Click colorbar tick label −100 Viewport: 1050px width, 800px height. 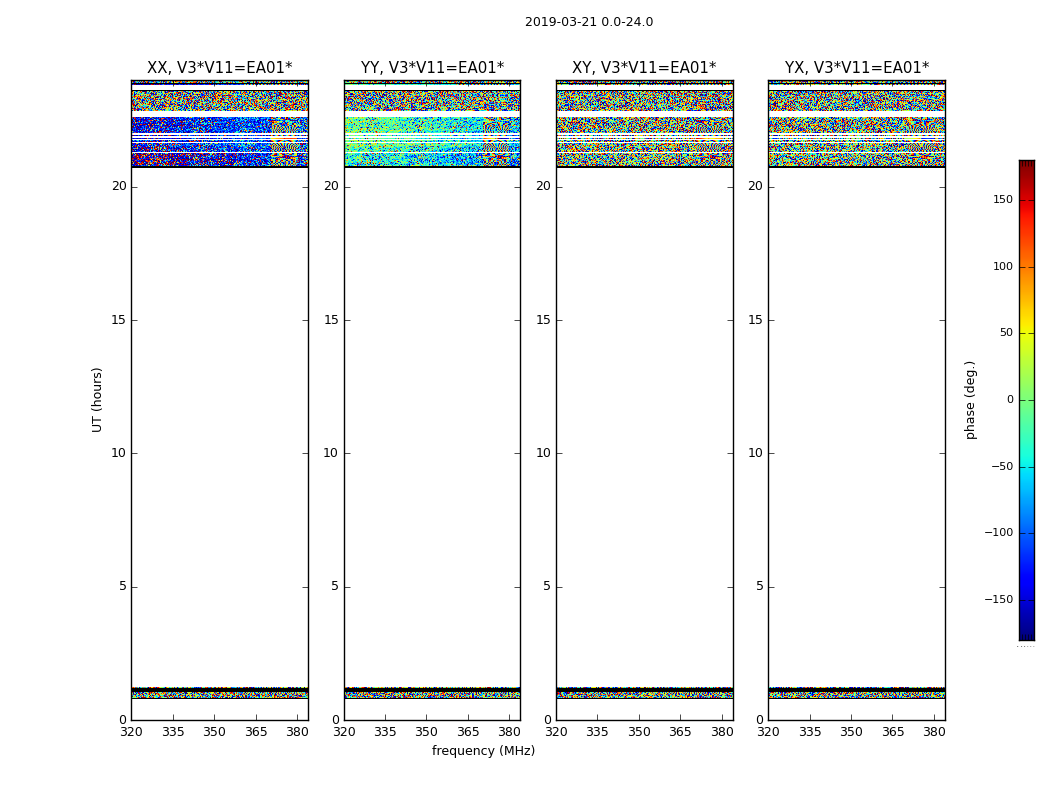coord(999,532)
